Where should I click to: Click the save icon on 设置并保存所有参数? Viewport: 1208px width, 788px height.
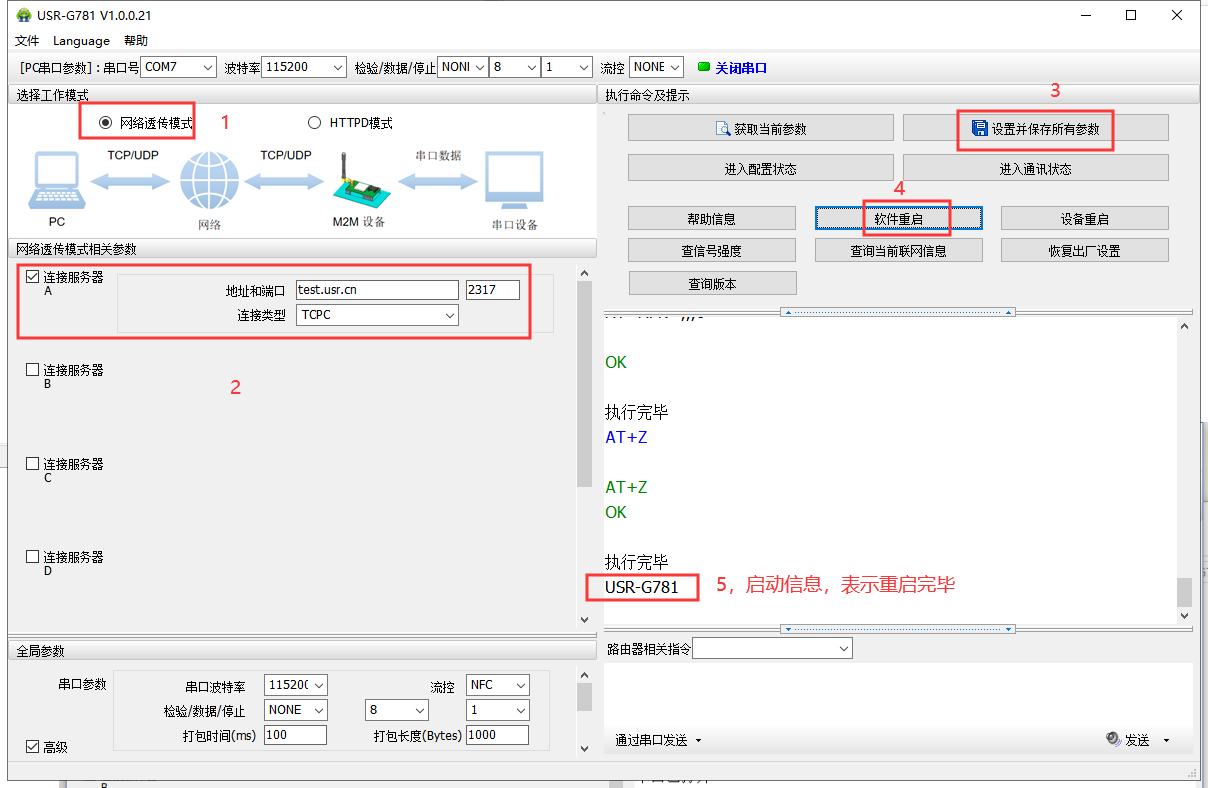click(980, 128)
